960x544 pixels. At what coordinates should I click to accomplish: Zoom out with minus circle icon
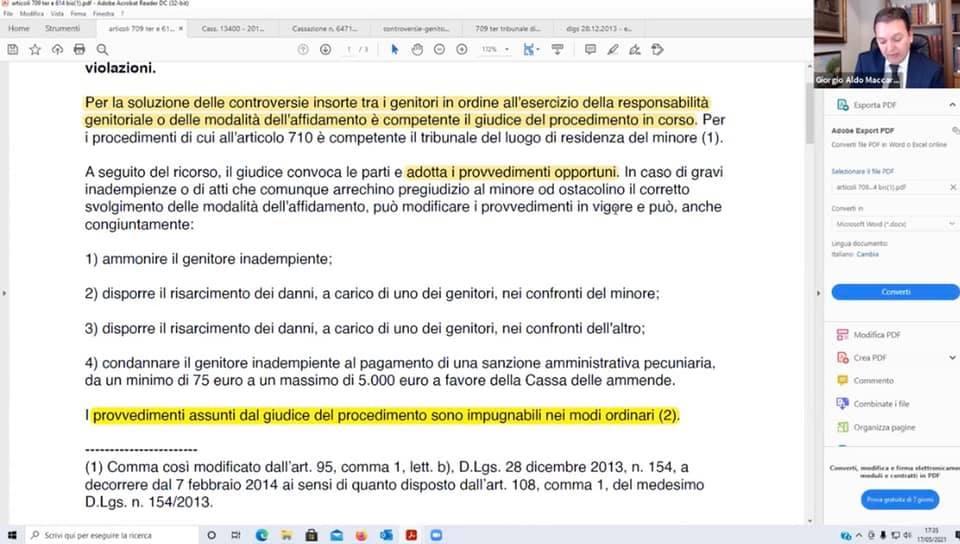(439, 50)
